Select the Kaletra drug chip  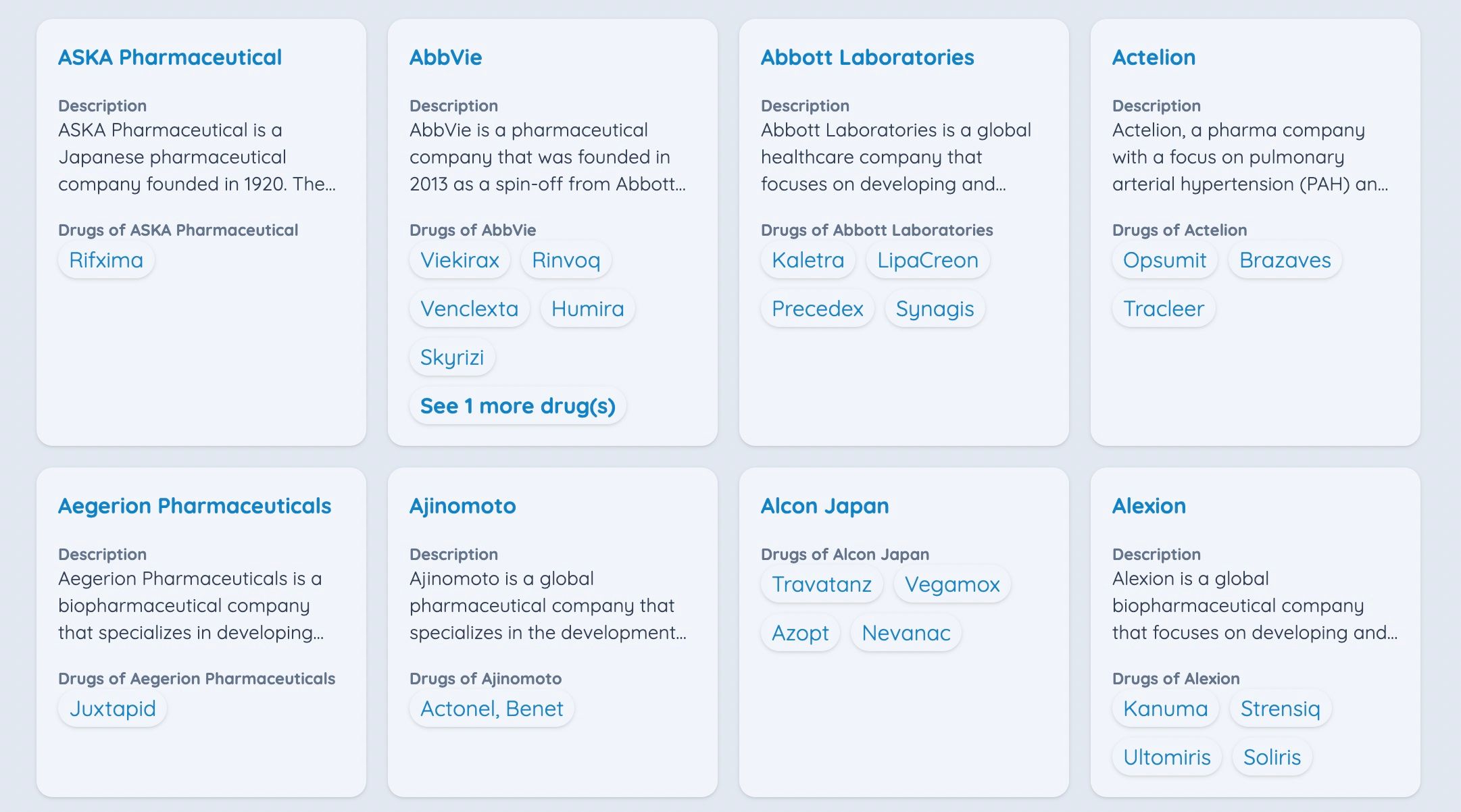[x=808, y=260]
